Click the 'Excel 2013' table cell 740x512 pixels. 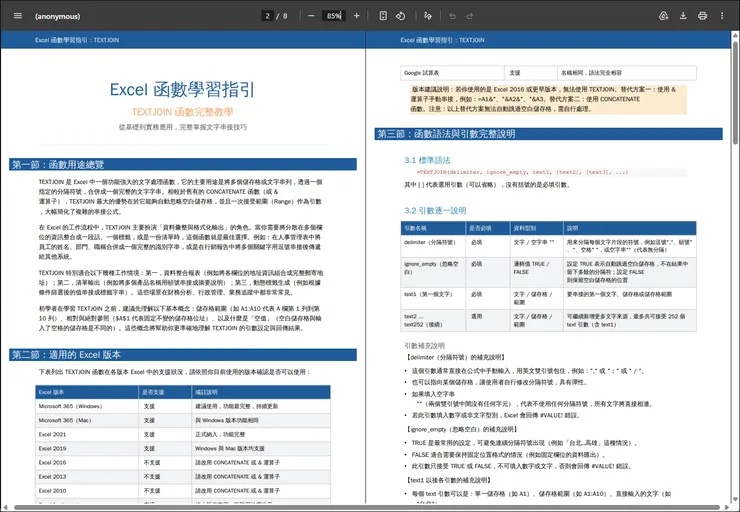pyautogui.click(x=87, y=477)
